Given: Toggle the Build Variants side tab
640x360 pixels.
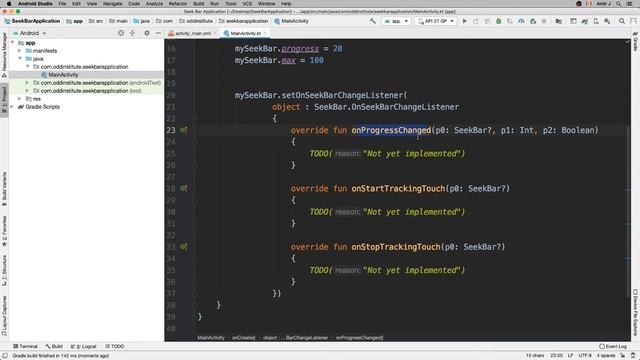Looking at the screenshot, I should coord(4,189).
